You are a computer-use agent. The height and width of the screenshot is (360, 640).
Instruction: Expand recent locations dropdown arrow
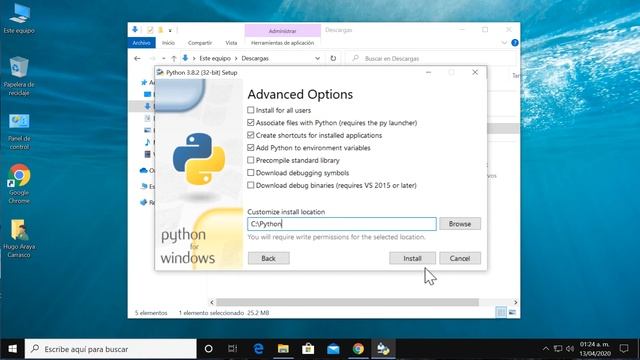click(x=164, y=58)
